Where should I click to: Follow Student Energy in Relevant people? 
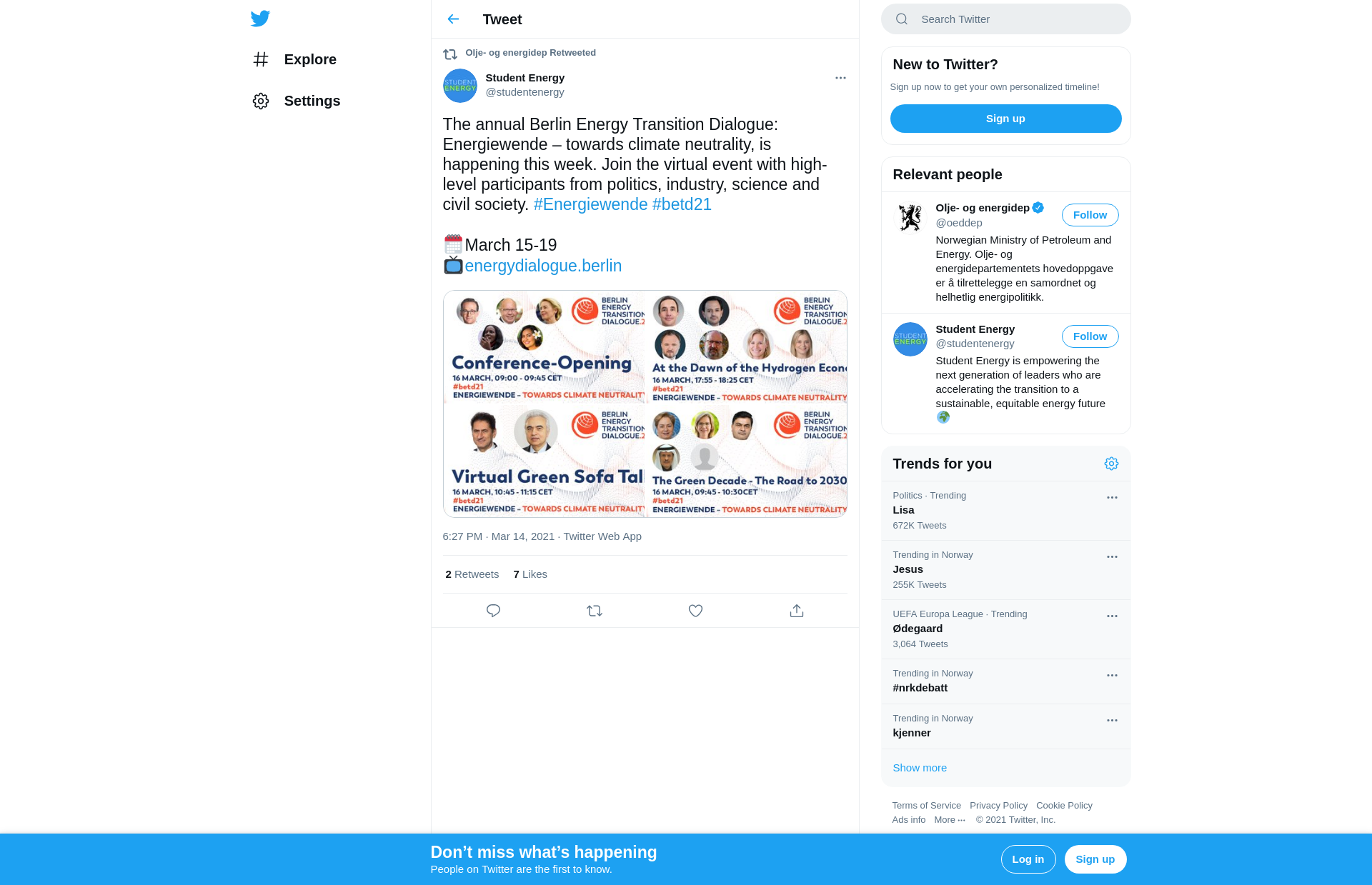(1090, 336)
